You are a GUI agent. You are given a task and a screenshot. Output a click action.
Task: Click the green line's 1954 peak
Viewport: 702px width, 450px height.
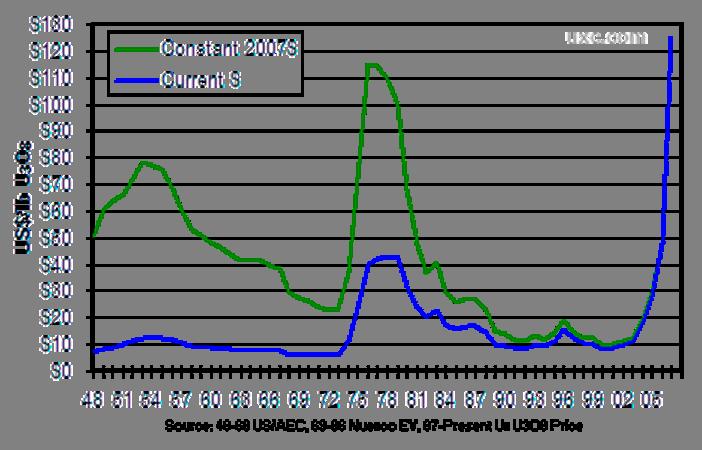tap(143, 163)
